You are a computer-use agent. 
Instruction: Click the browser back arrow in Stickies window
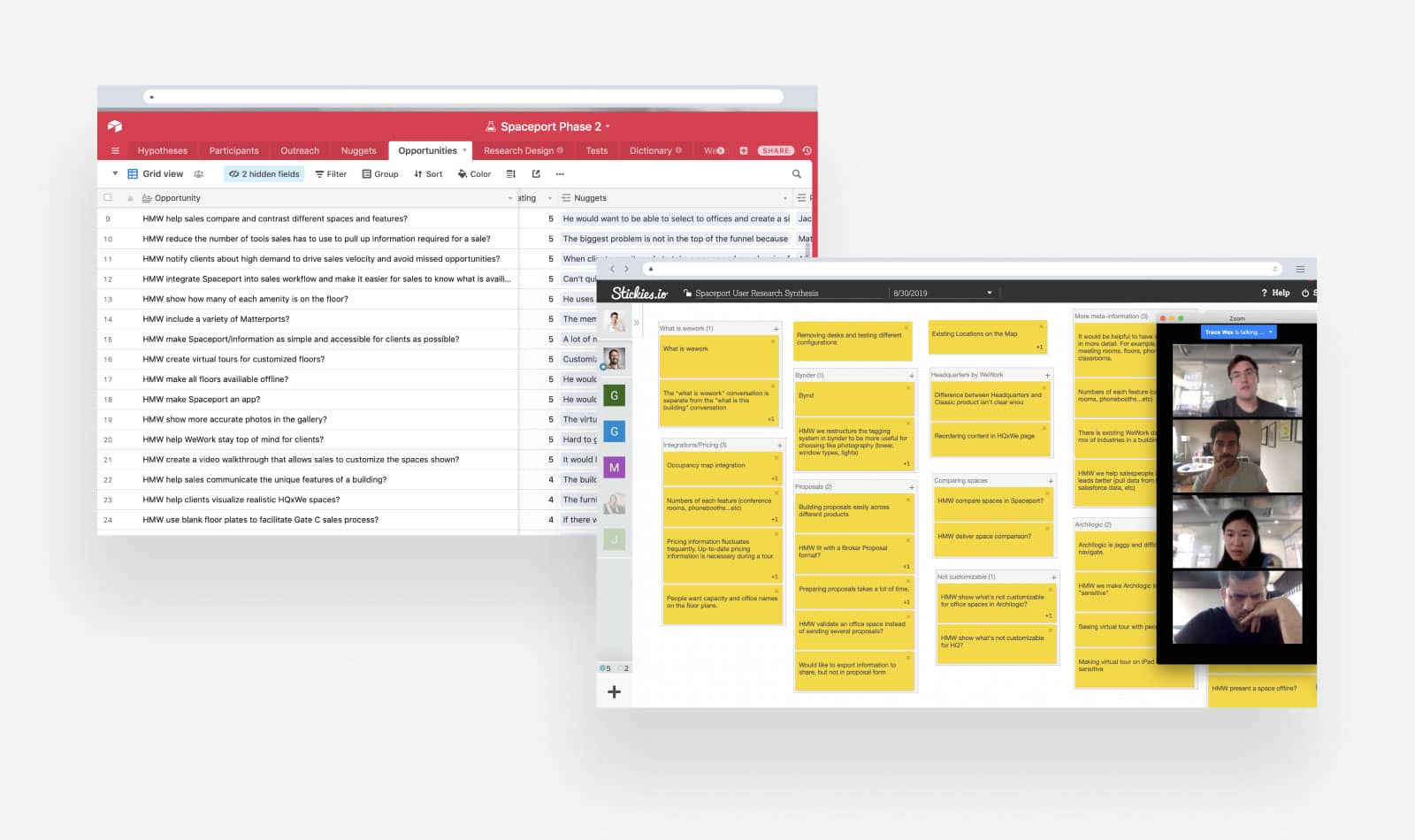click(x=611, y=269)
